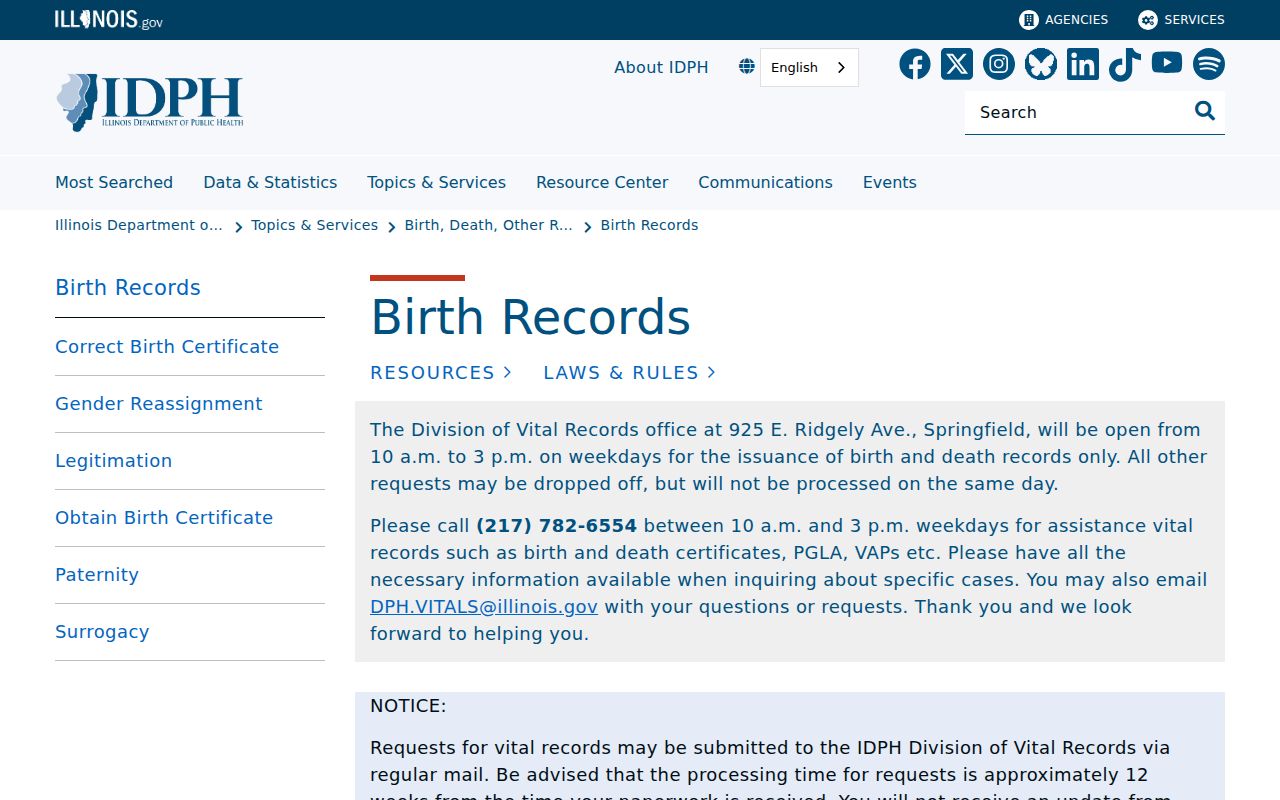
Task: Open Correct Birth Certificate sidebar link
Action: coord(167,346)
